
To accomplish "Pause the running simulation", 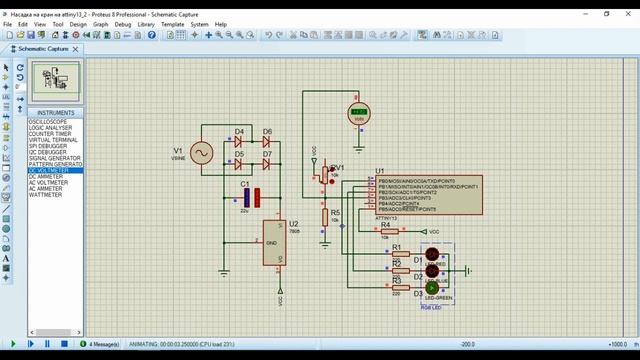I will [47, 344].
